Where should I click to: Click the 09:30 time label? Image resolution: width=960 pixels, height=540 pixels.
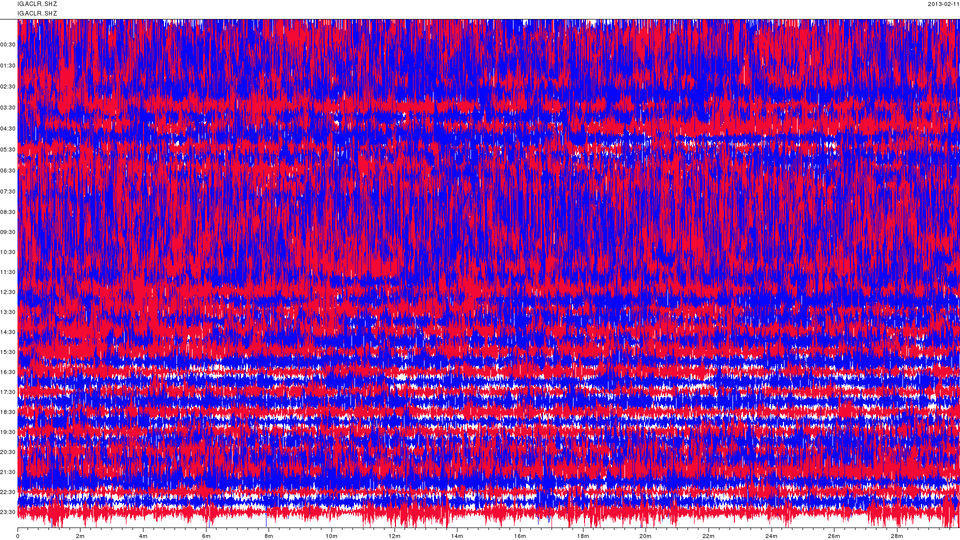(8, 233)
